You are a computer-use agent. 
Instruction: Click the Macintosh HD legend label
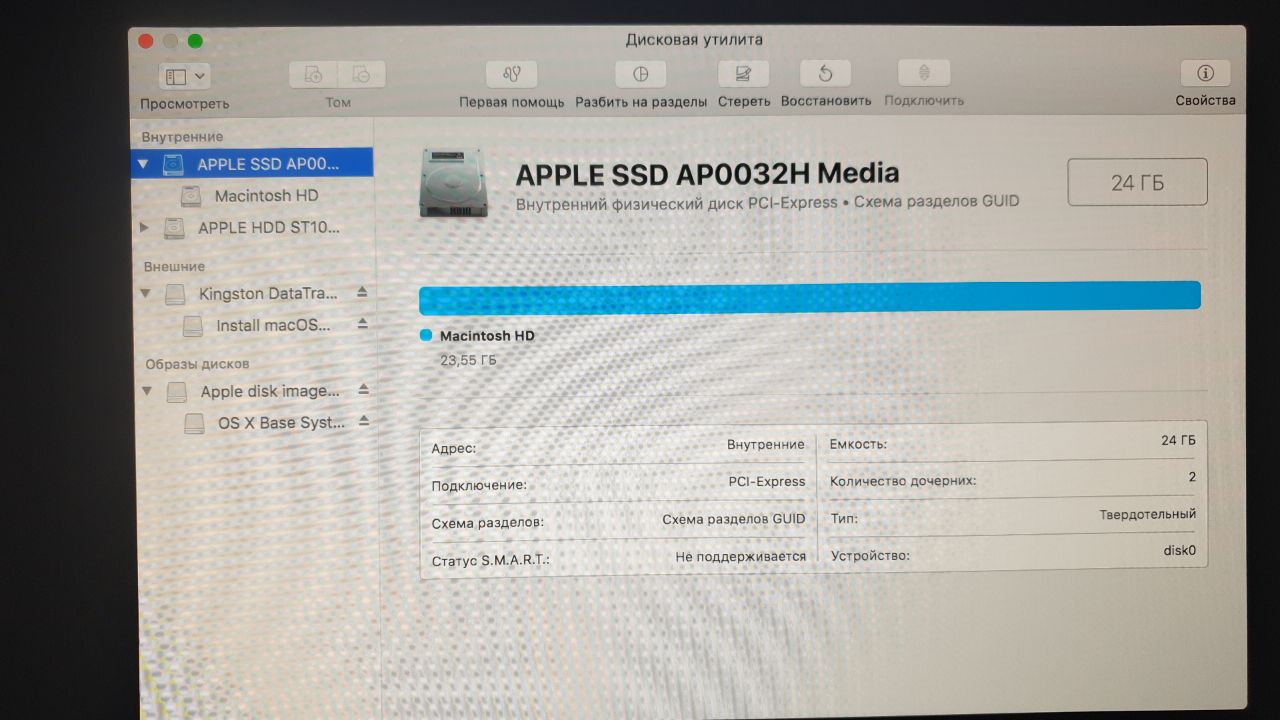(487, 336)
